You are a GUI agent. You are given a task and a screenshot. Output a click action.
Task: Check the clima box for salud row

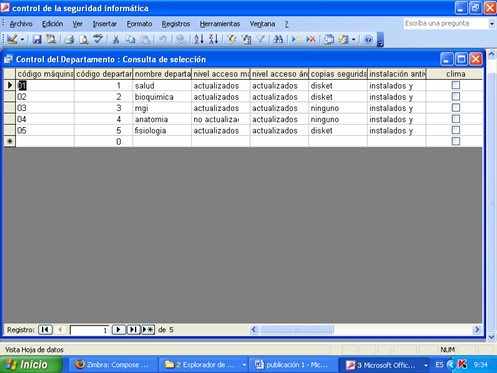click(456, 85)
